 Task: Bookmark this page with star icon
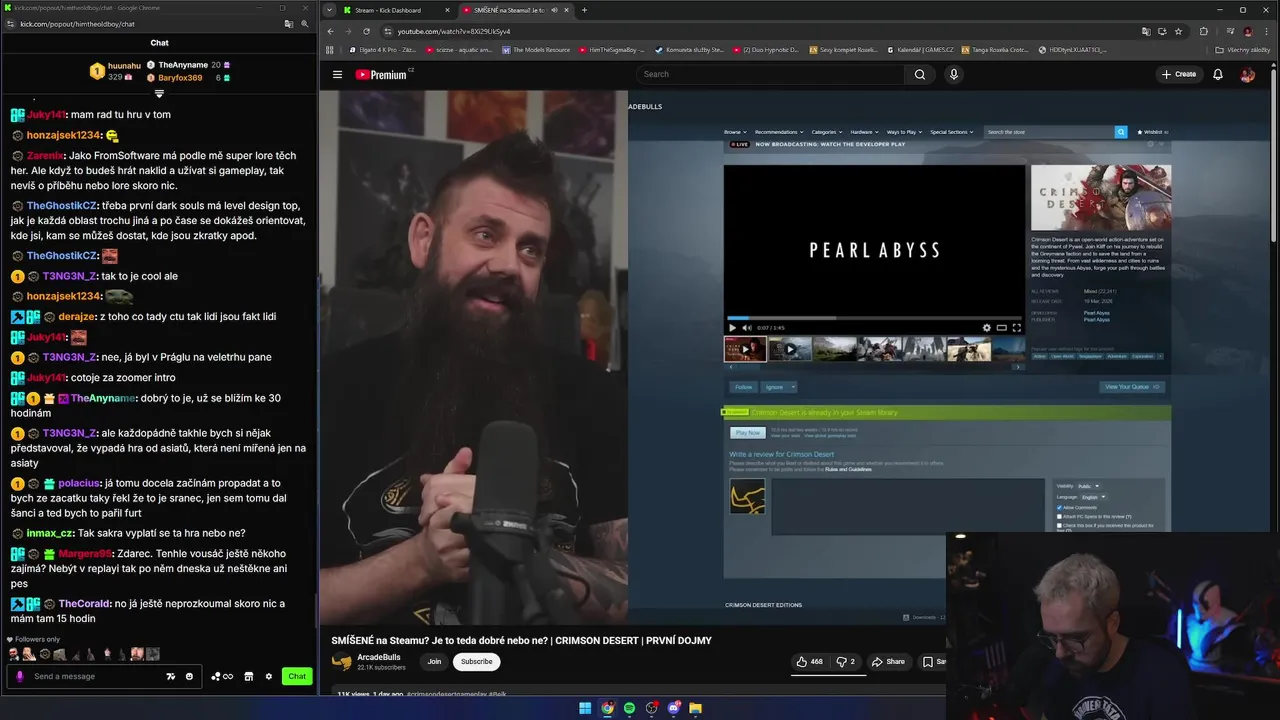point(1178,31)
